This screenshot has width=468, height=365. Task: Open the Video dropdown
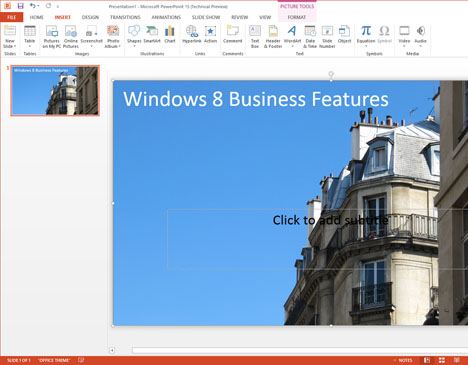[404, 47]
